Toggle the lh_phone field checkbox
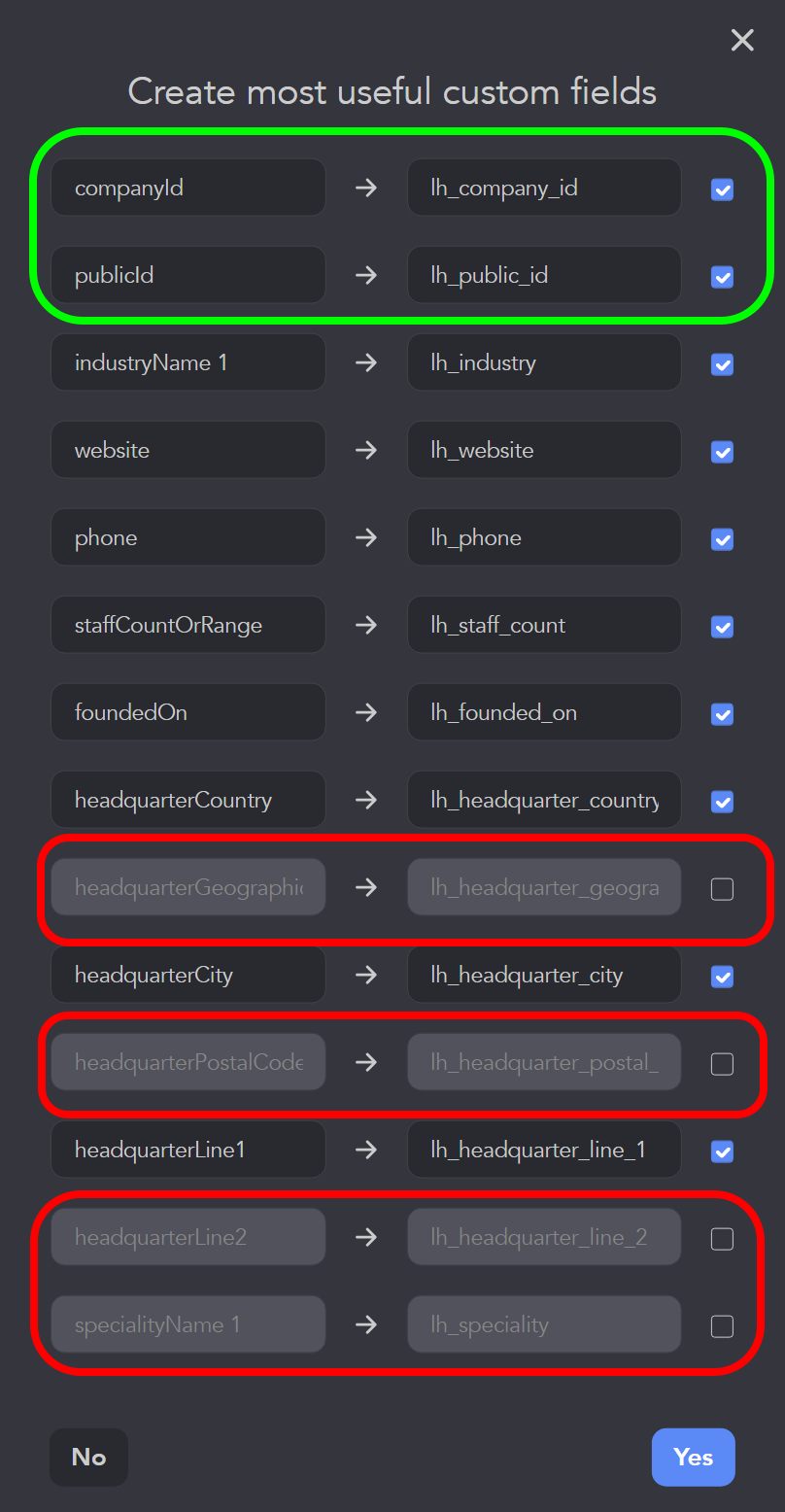 (x=722, y=539)
